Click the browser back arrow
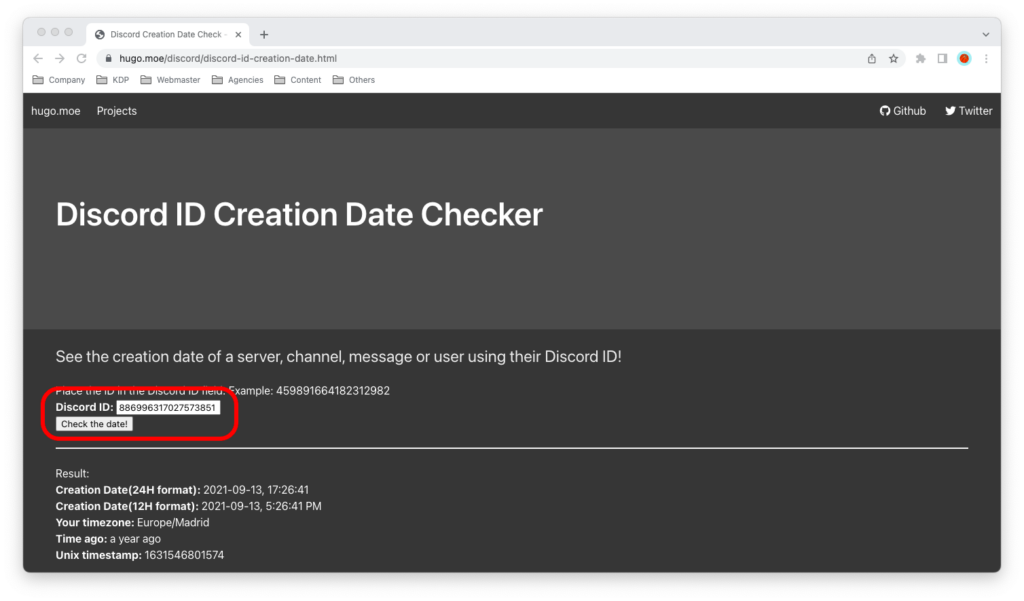Image resolution: width=1024 pixels, height=601 pixels. tap(38, 58)
